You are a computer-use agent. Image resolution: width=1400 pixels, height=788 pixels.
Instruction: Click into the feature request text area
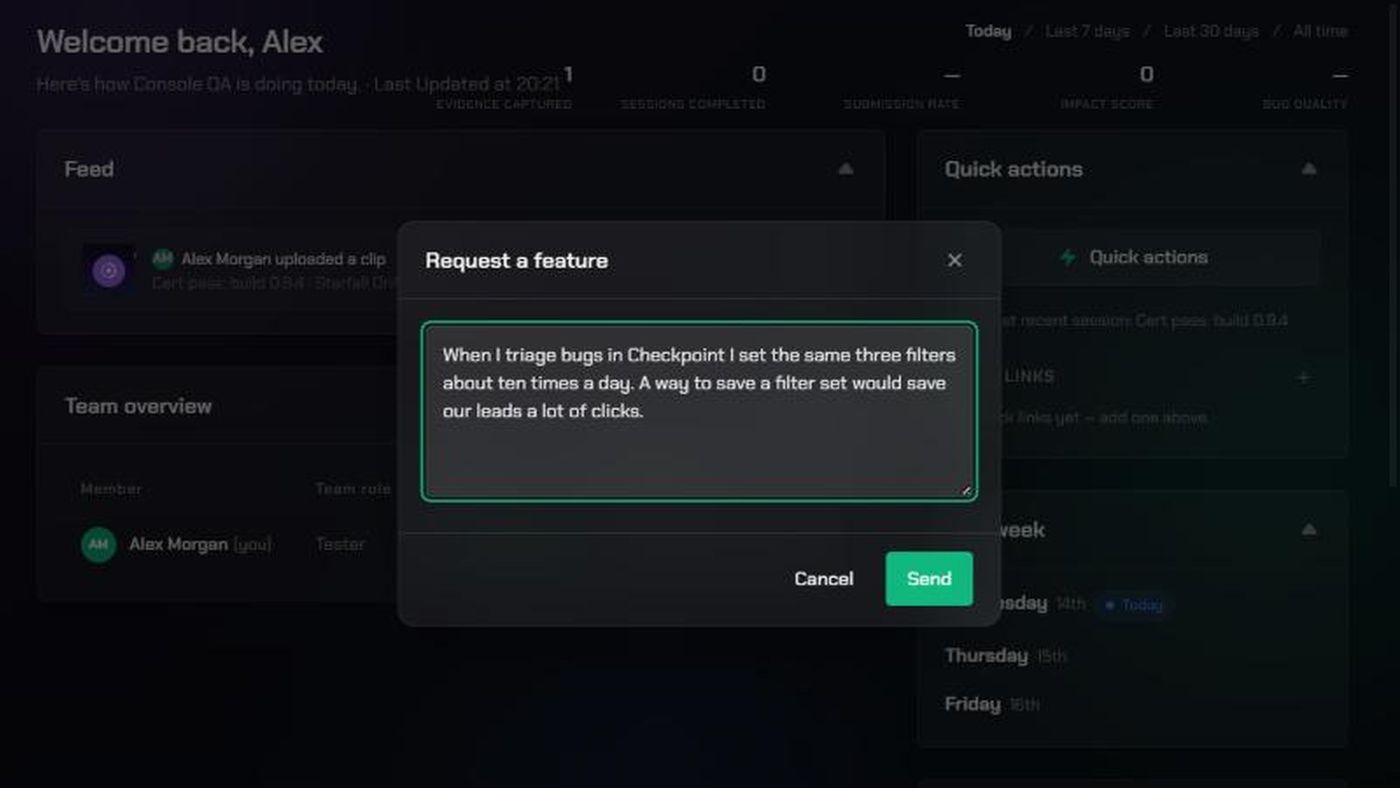[x=699, y=411]
